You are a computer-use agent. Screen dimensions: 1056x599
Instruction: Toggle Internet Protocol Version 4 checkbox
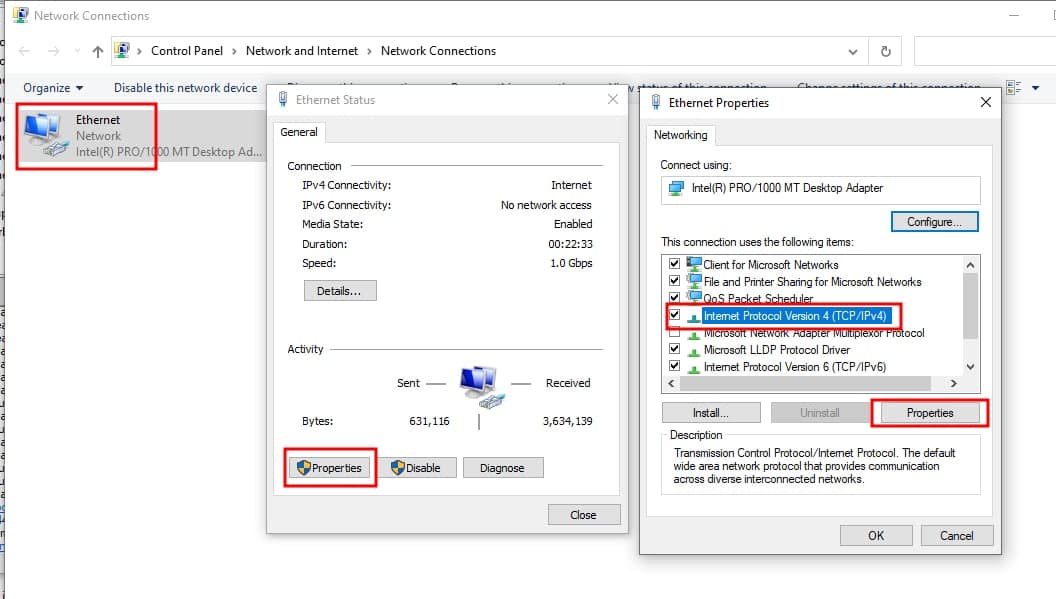click(x=674, y=315)
